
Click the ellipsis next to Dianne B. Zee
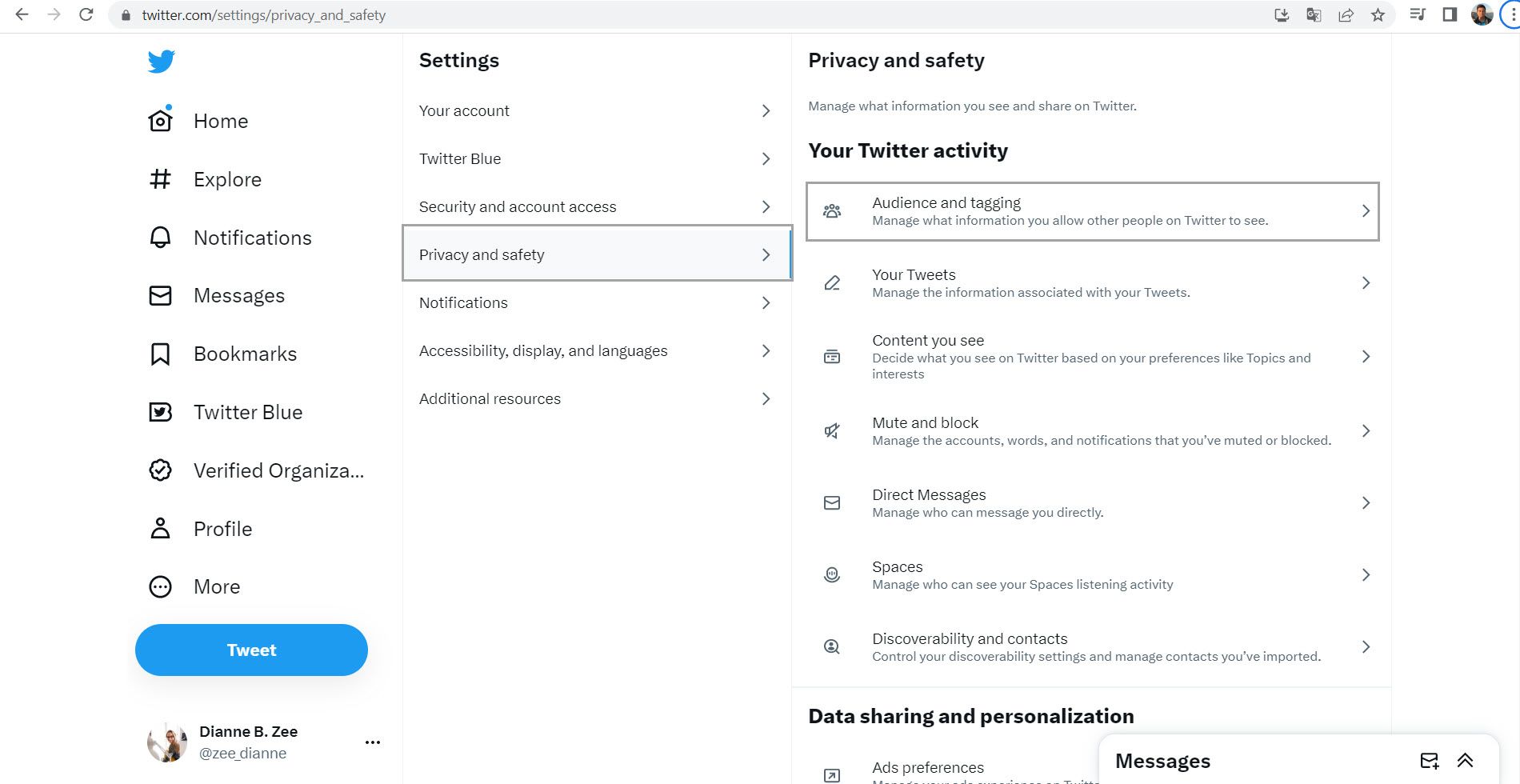coord(372,742)
